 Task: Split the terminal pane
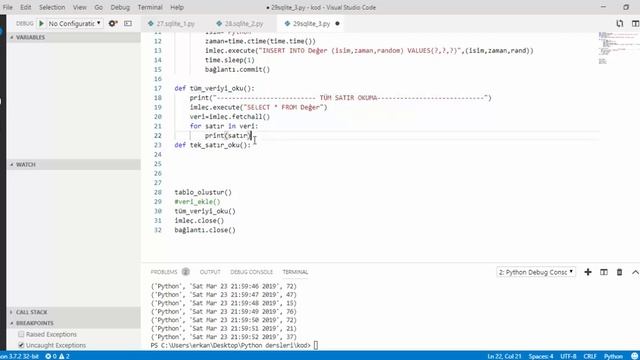coord(604,272)
